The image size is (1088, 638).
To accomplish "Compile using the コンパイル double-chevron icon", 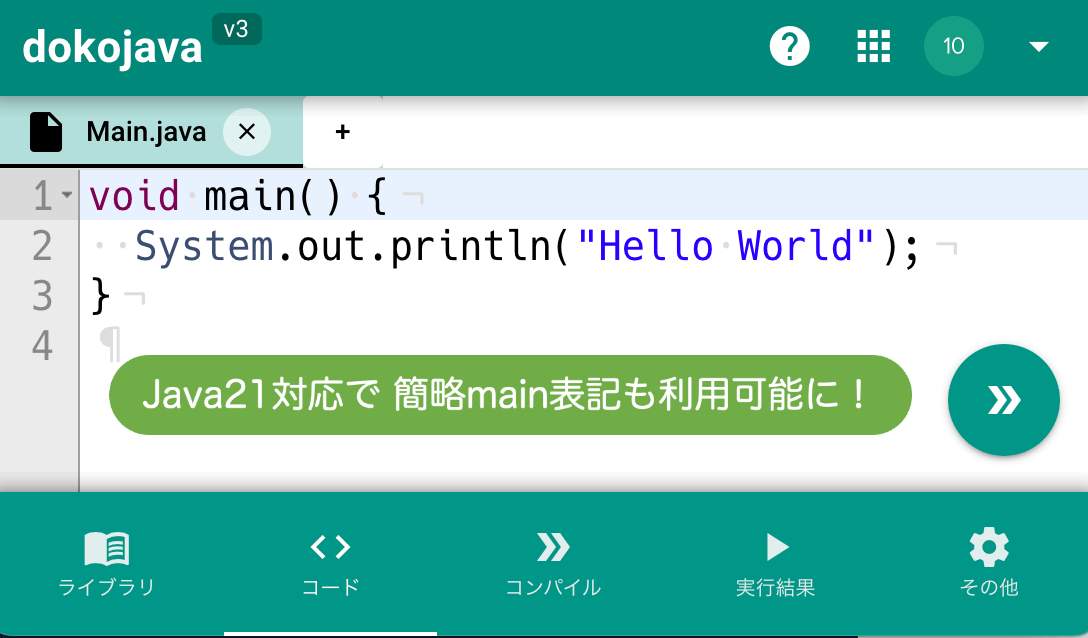I will click(x=553, y=548).
